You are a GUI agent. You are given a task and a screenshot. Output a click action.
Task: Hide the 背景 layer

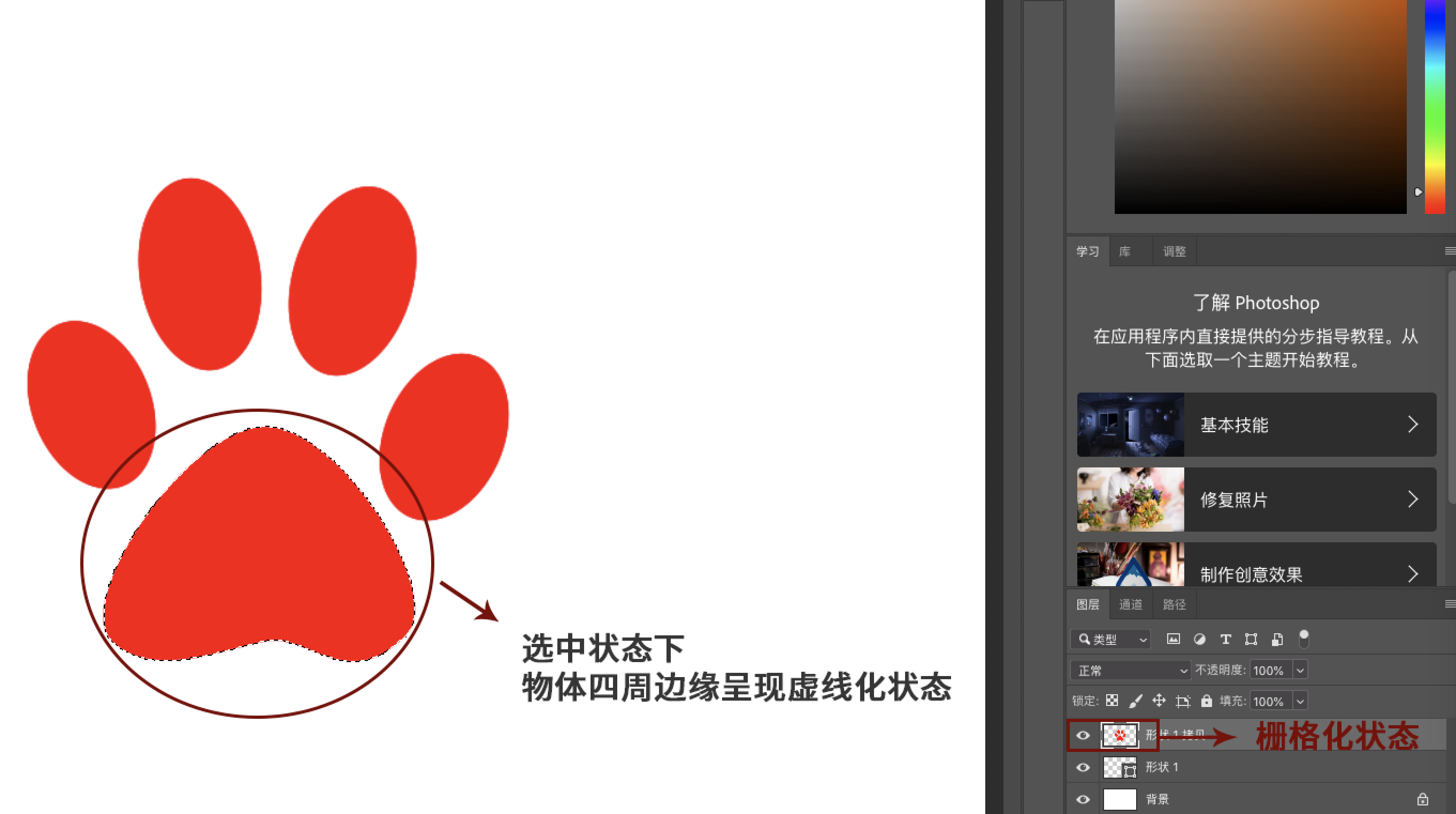pyautogui.click(x=1084, y=800)
